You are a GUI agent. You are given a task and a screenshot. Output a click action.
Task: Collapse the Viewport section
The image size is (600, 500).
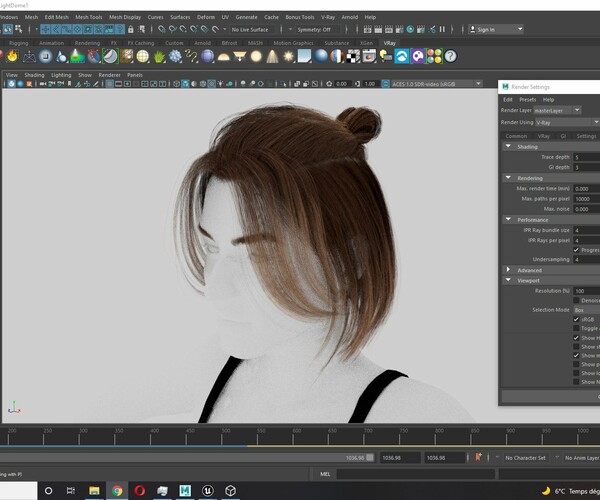(508, 280)
